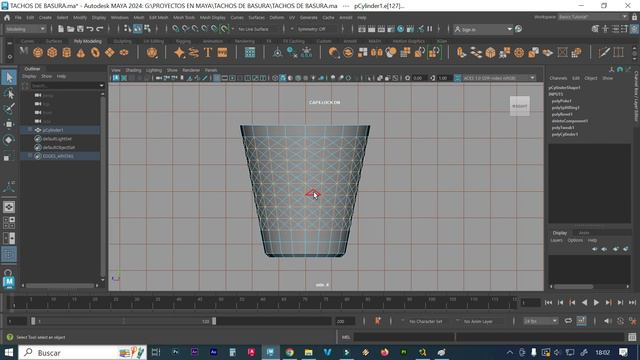This screenshot has width=640, height=360.
Task: Click the Play forwards button
Action: [x=596, y=302]
